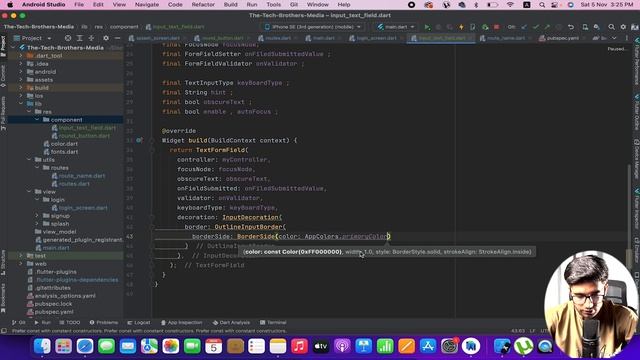Viewport: 640px width, 360px height.
Task: Open macOS Spotlight search in menu bar
Action: [542, 4]
